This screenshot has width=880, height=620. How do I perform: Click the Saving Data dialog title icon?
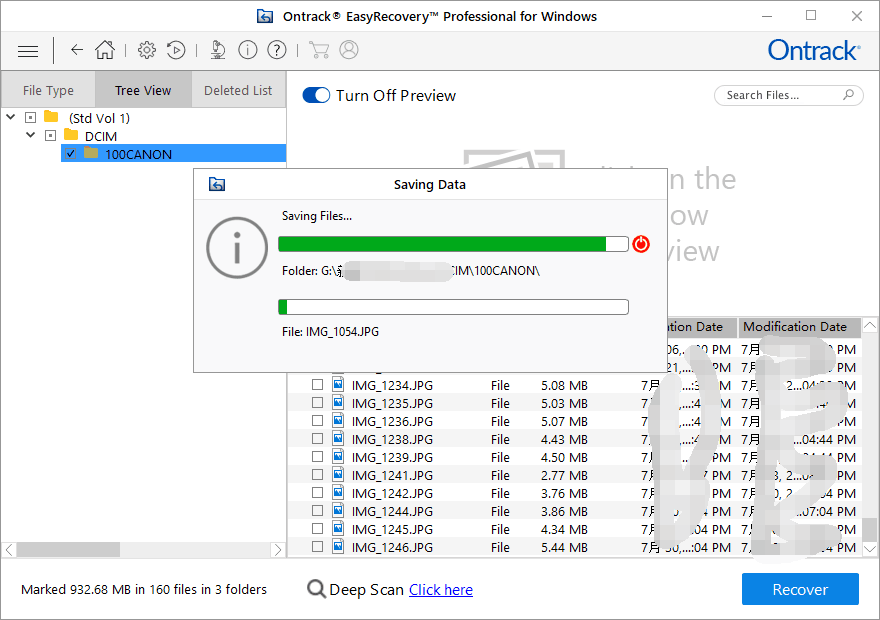point(217,184)
